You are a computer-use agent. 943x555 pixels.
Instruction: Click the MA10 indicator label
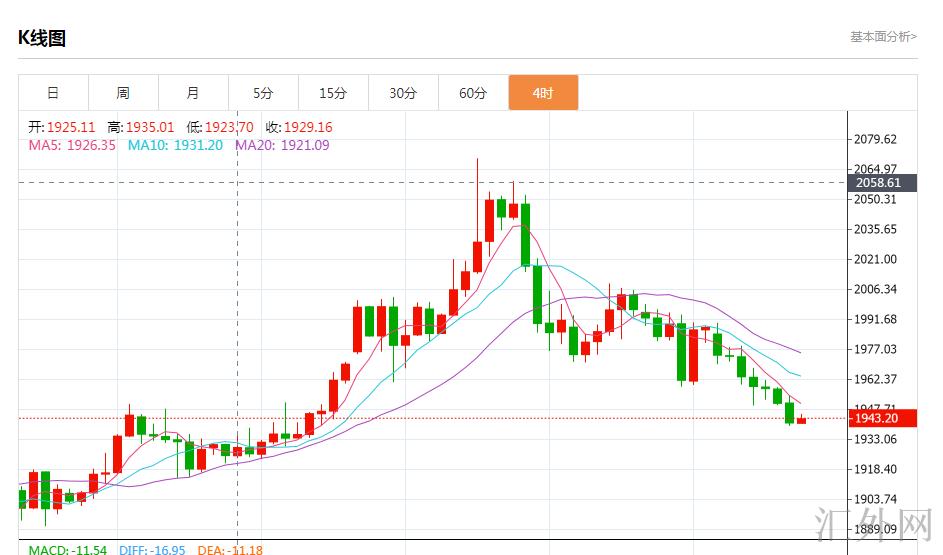(175, 145)
